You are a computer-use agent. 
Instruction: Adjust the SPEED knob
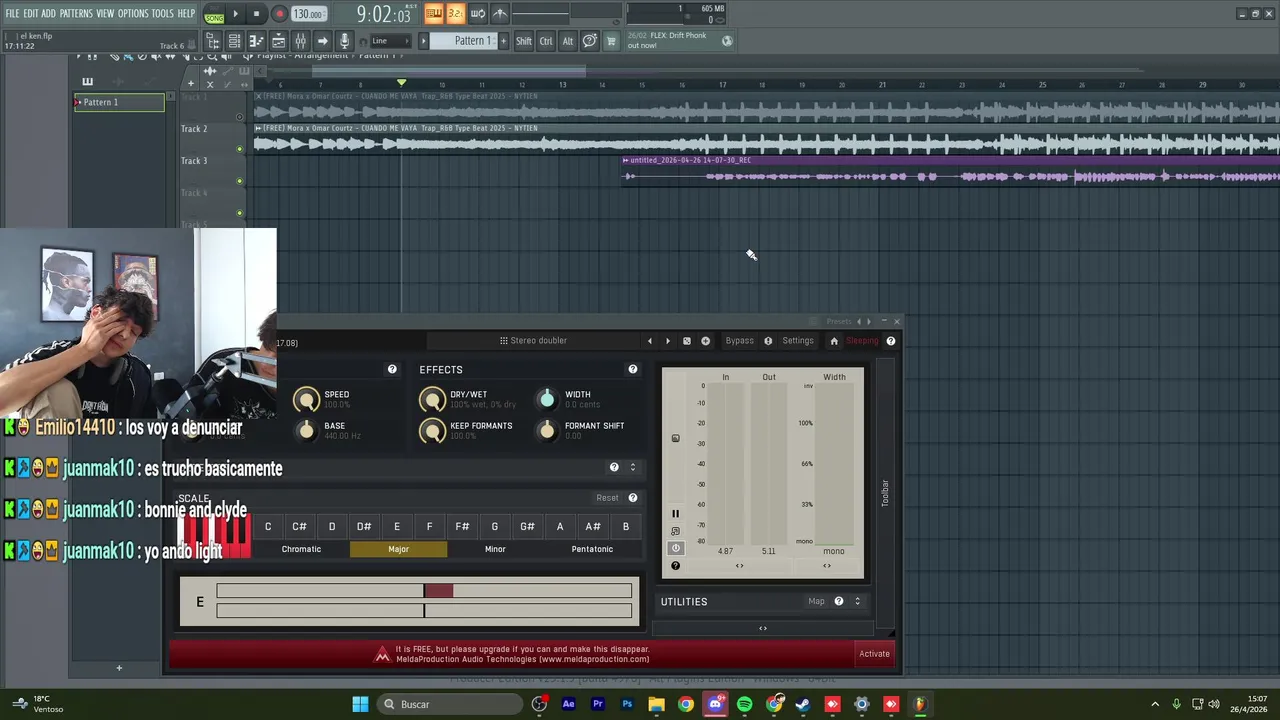(306, 399)
